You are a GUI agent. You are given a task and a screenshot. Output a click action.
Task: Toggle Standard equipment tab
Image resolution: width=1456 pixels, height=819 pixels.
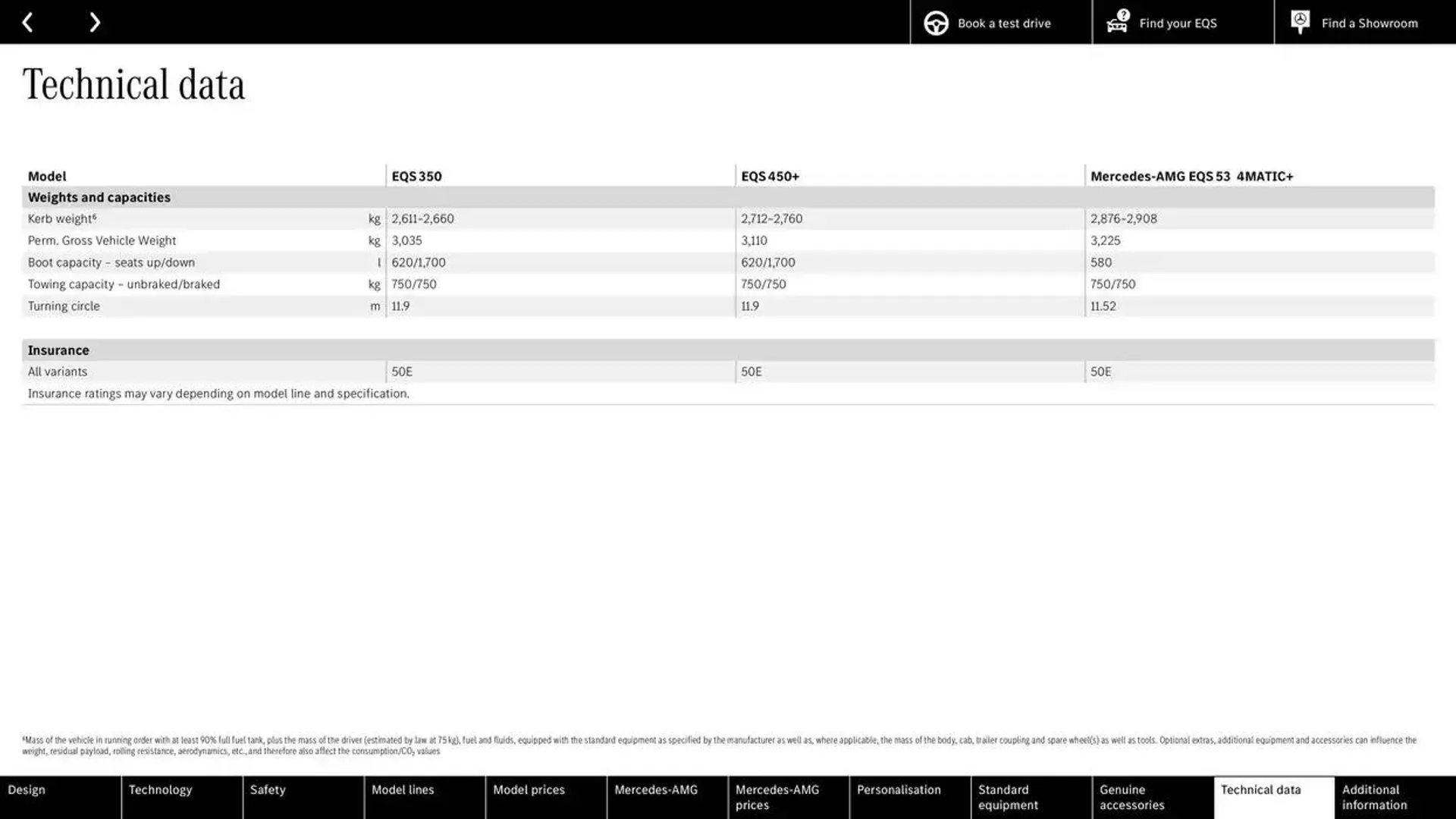pos(1030,797)
